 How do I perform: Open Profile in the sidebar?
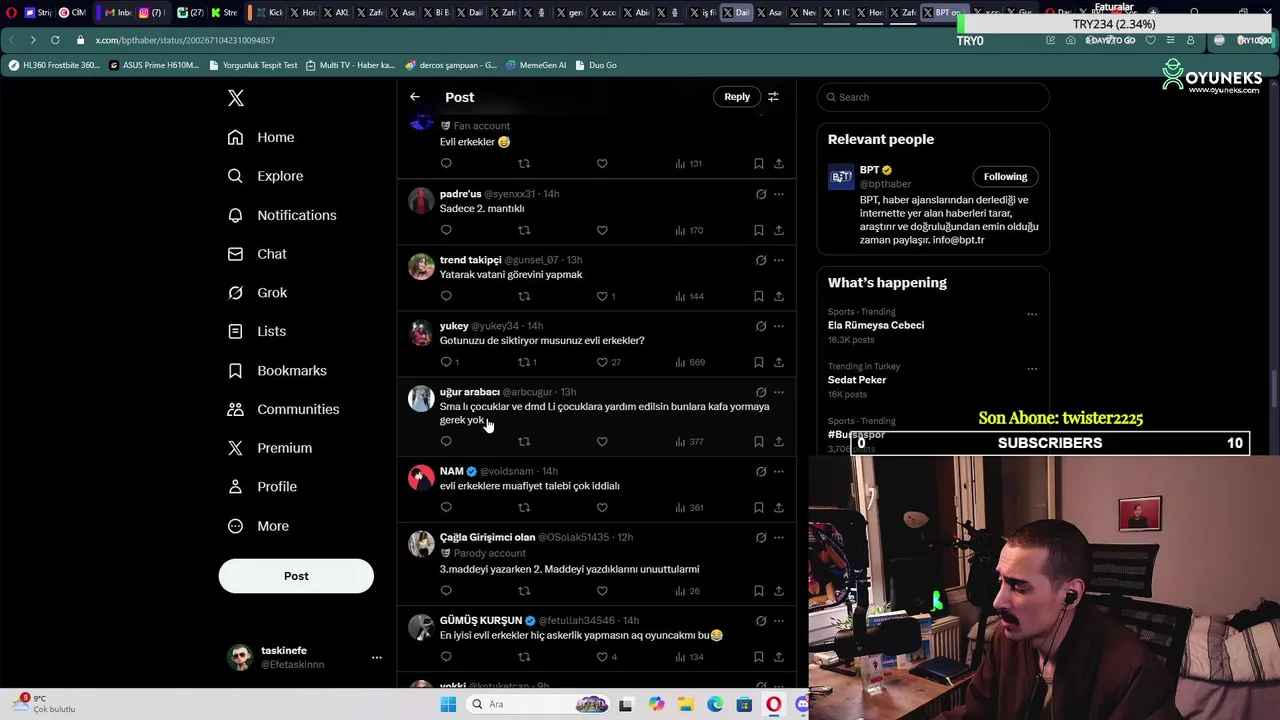[x=262, y=487]
